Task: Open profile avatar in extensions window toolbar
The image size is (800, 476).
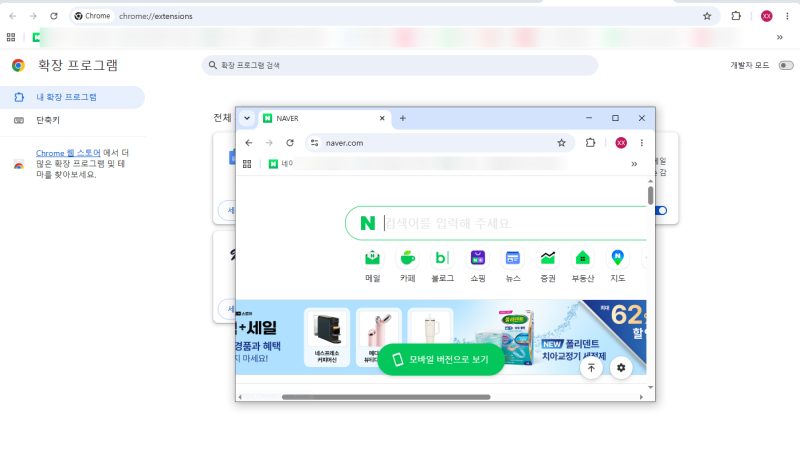Action: point(766,16)
